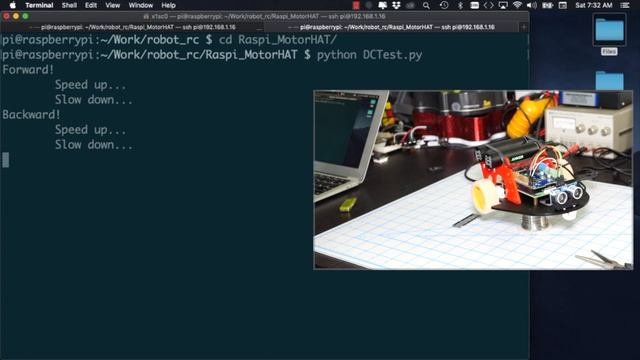
Task: Click the 'Backward!' output line
Action: [31, 115]
